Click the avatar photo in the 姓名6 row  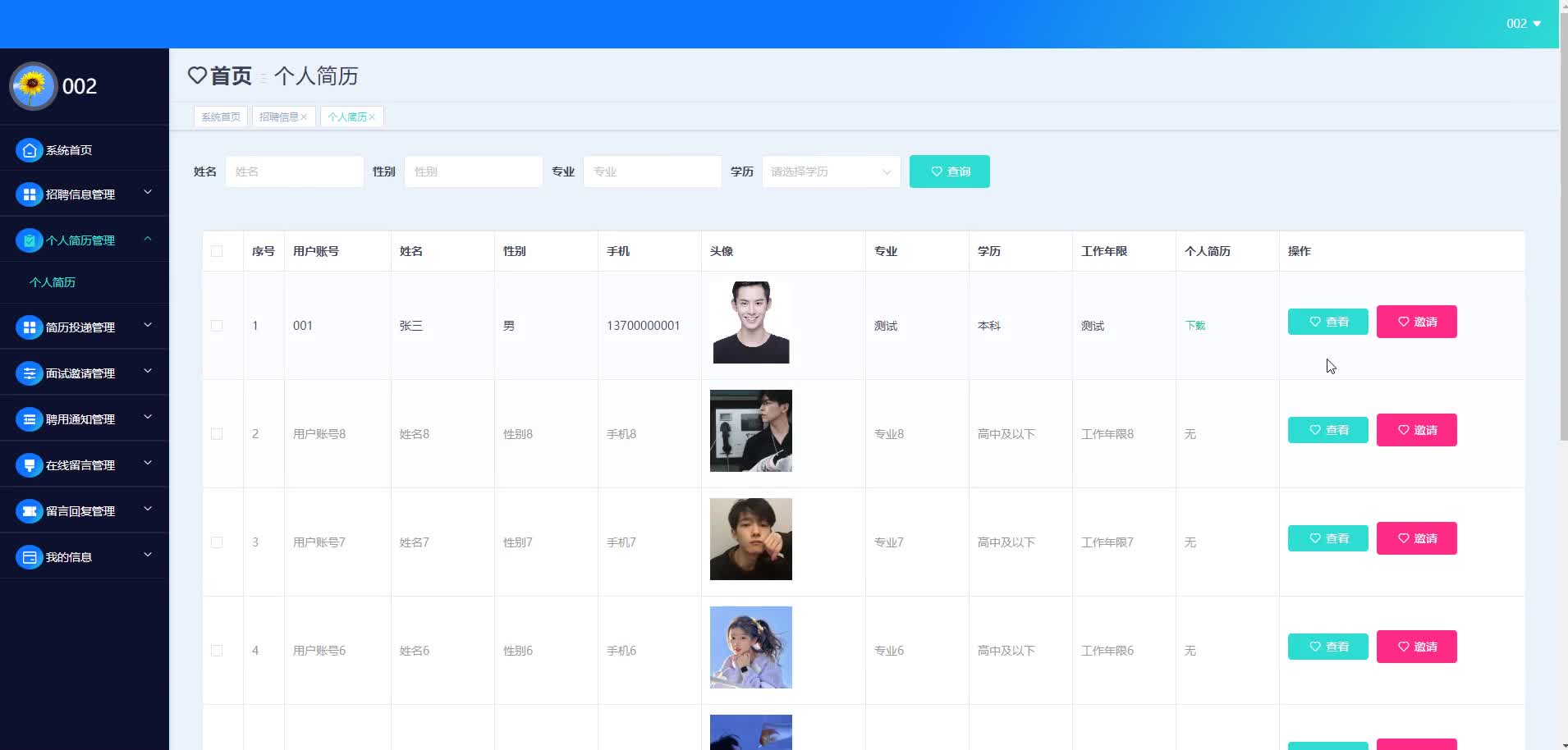pos(751,647)
